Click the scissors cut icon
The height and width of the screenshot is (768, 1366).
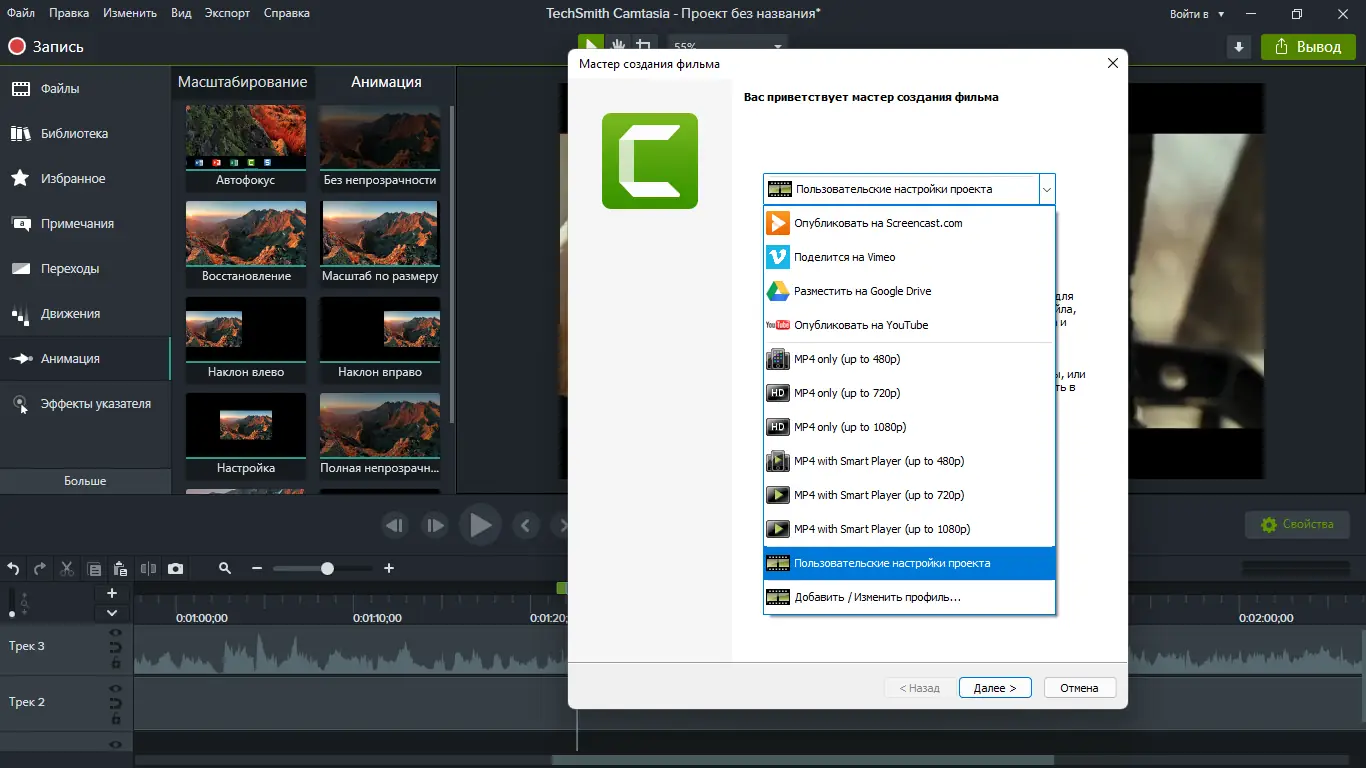point(67,568)
